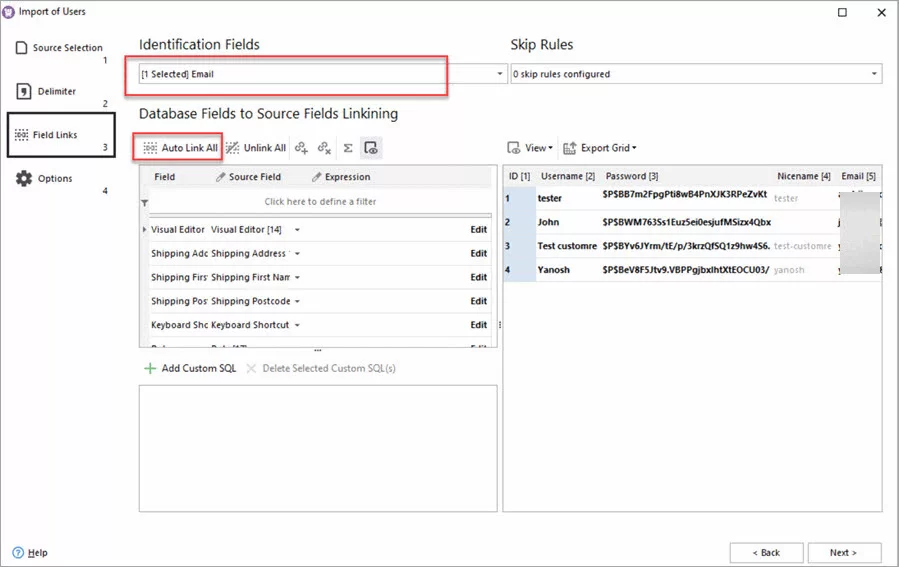Click the Unlink All toolbar button
The width and height of the screenshot is (899, 567).
[256, 148]
